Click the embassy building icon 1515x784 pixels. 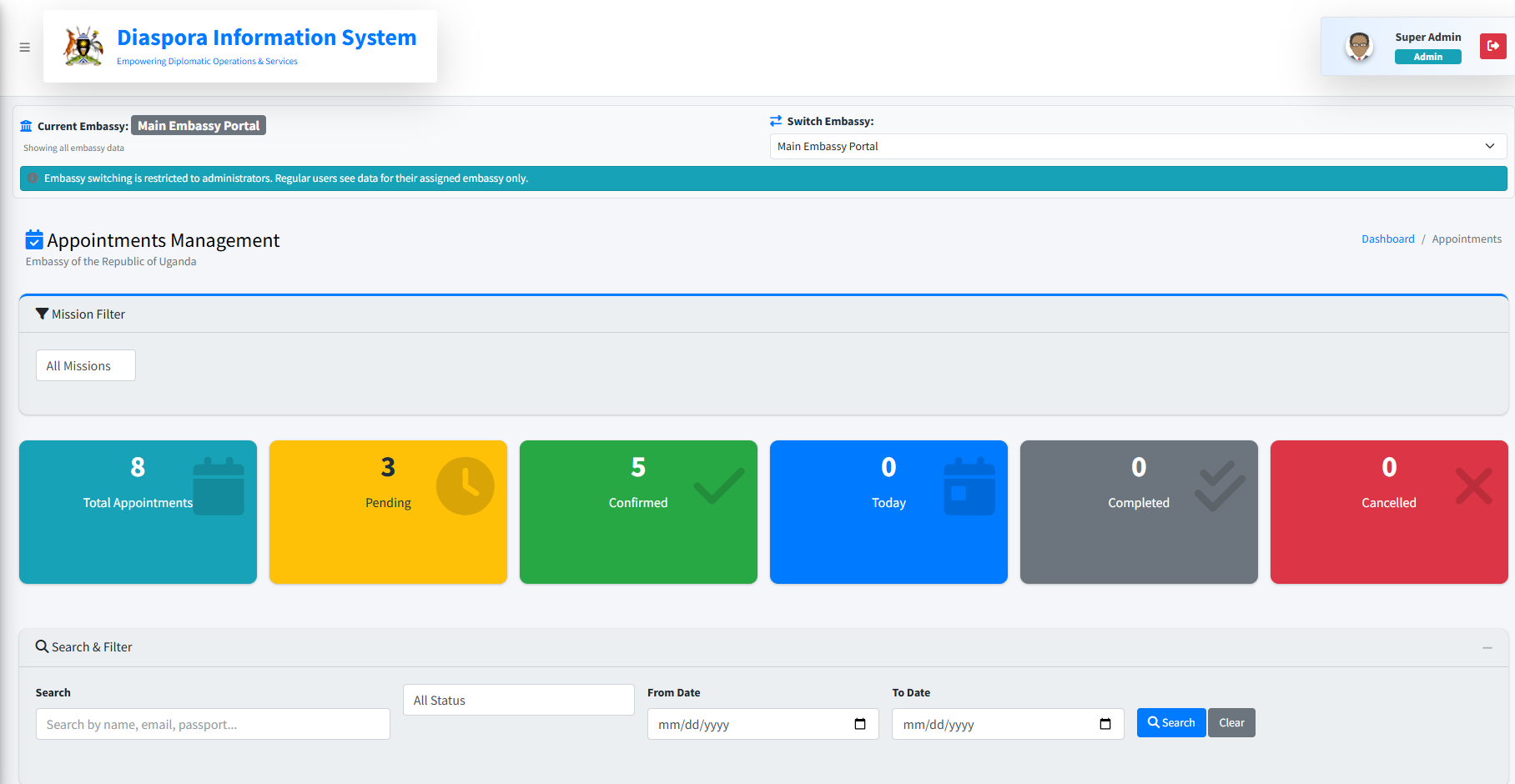tap(26, 126)
